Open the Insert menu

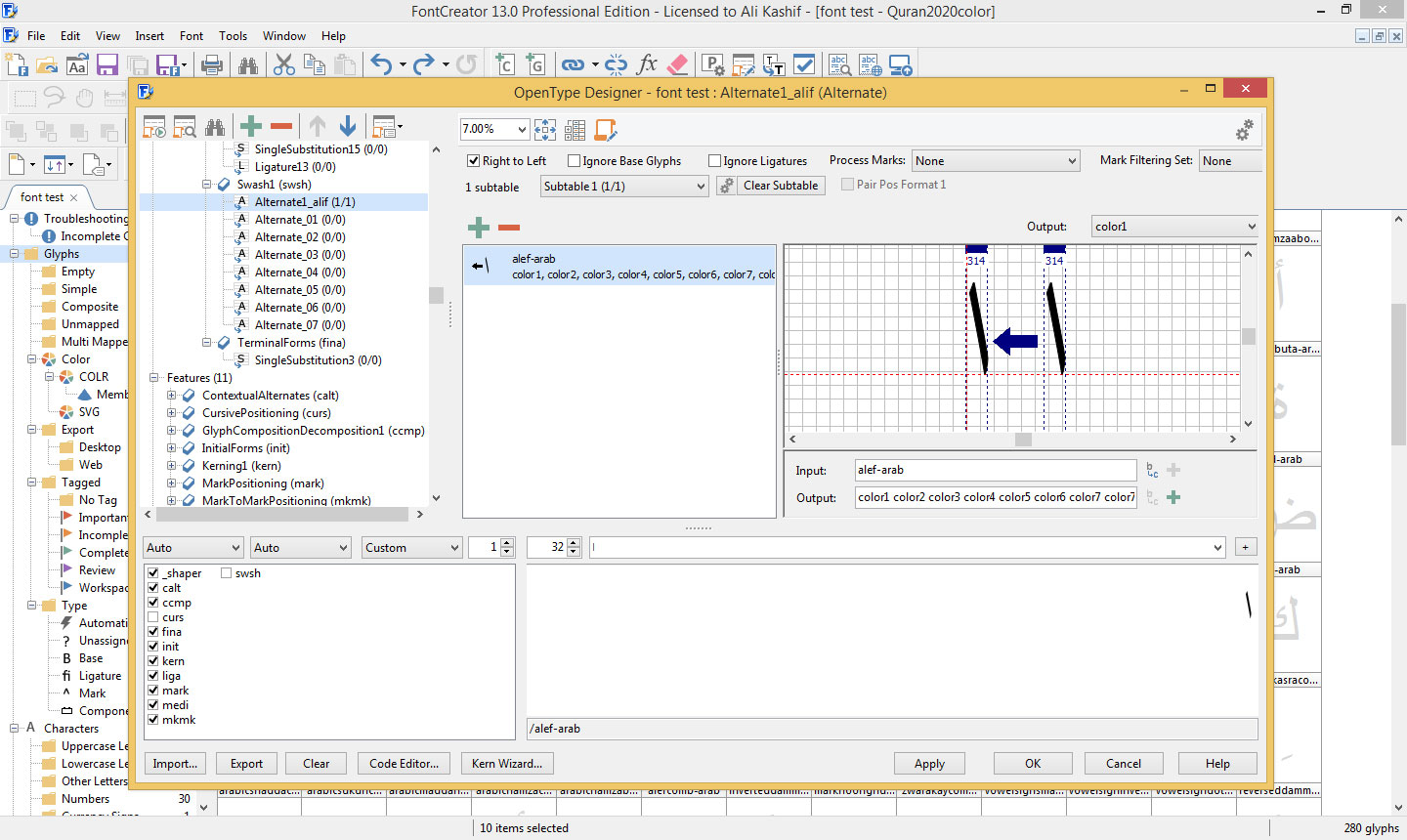[149, 36]
